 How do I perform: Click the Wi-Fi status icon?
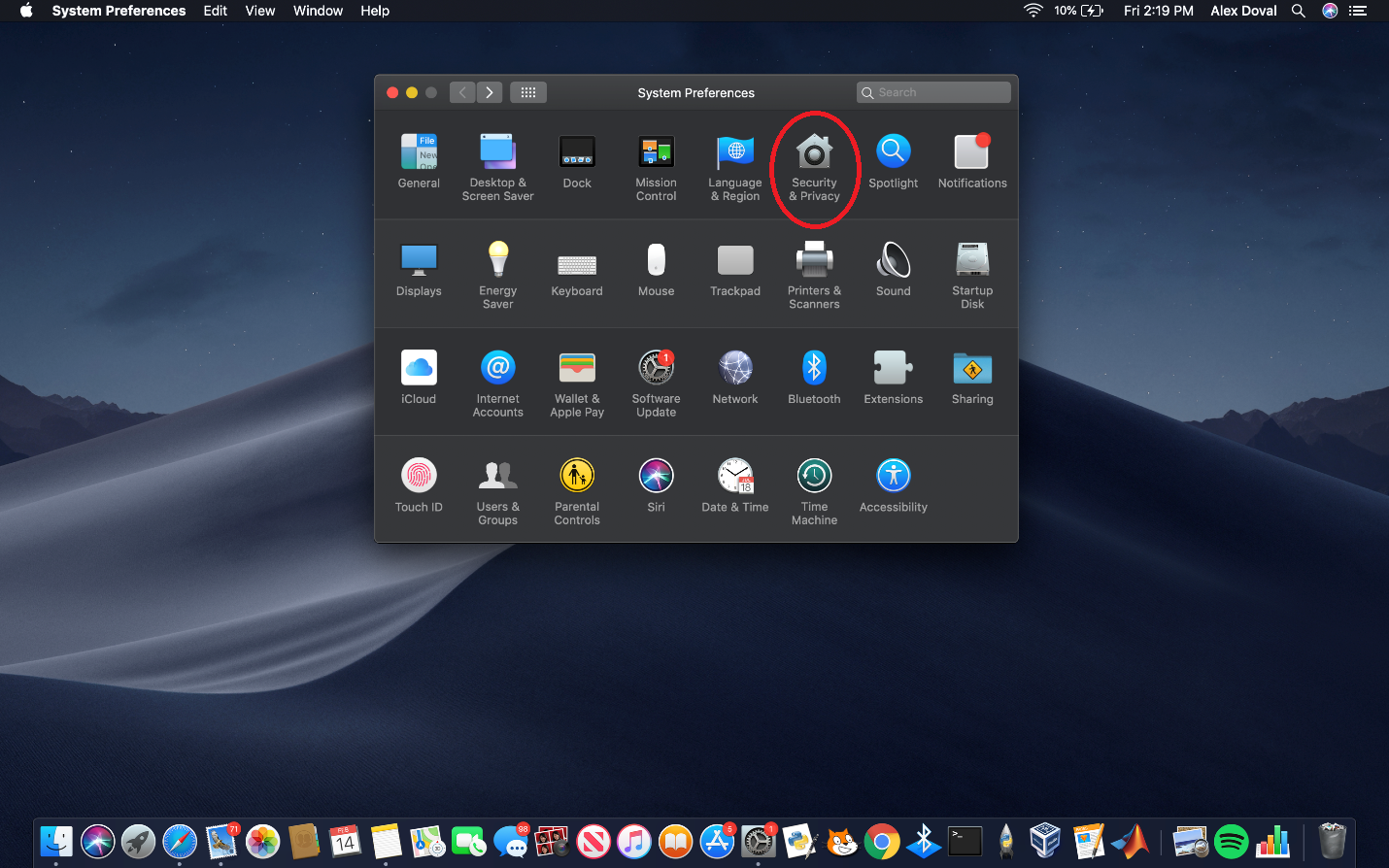[x=1033, y=11]
